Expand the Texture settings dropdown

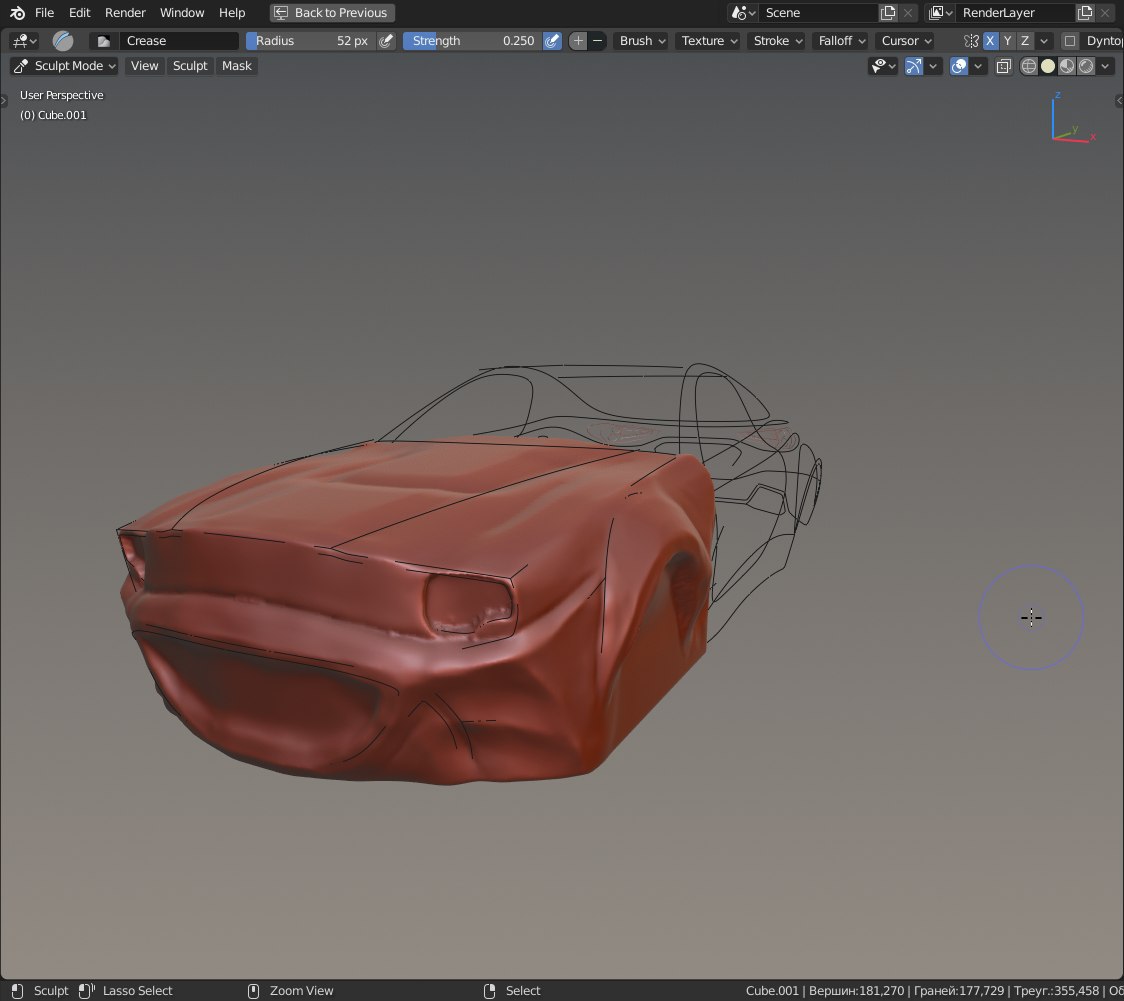pos(708,41)
